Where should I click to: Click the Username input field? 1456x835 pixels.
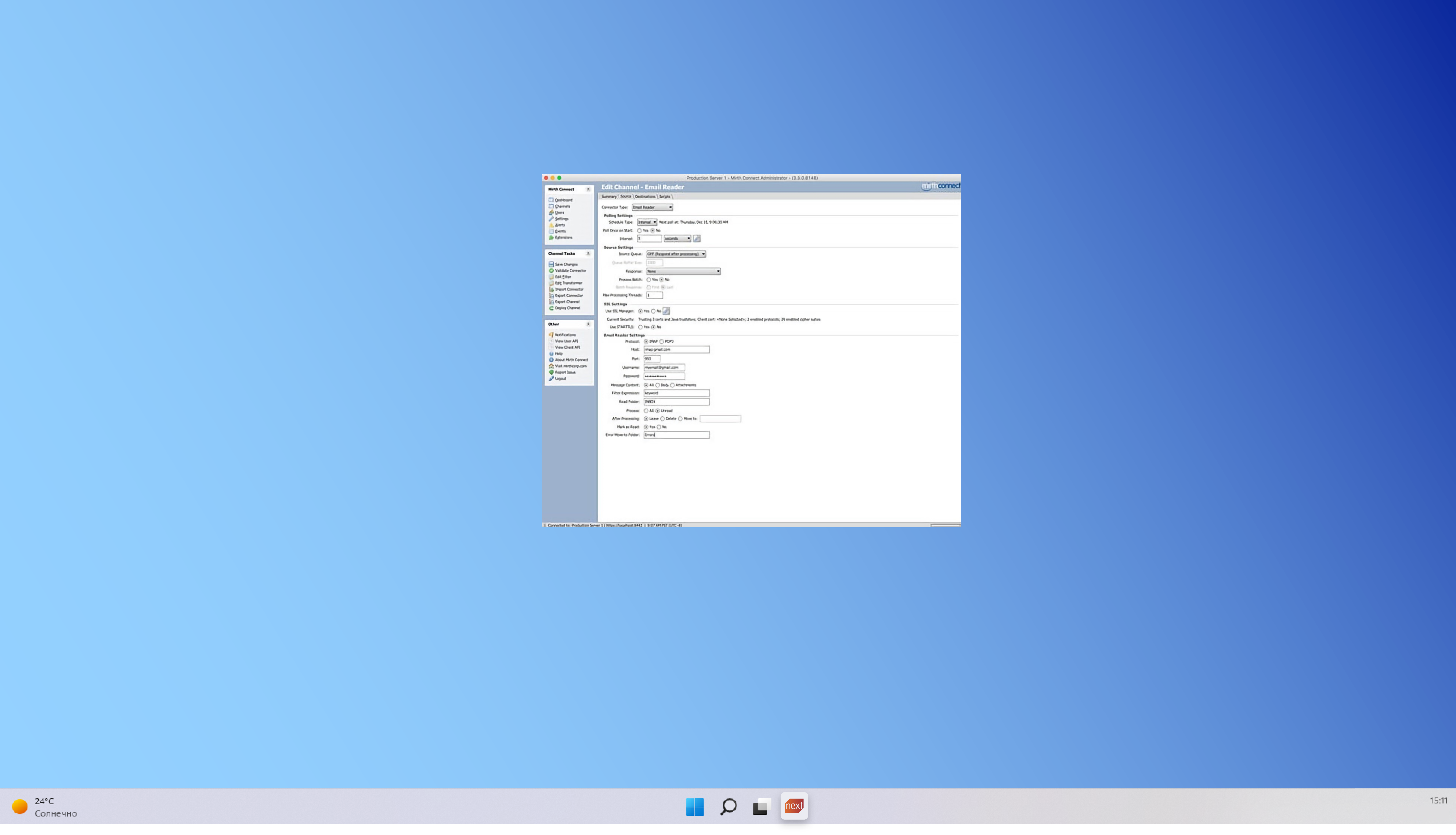(664, 368)
